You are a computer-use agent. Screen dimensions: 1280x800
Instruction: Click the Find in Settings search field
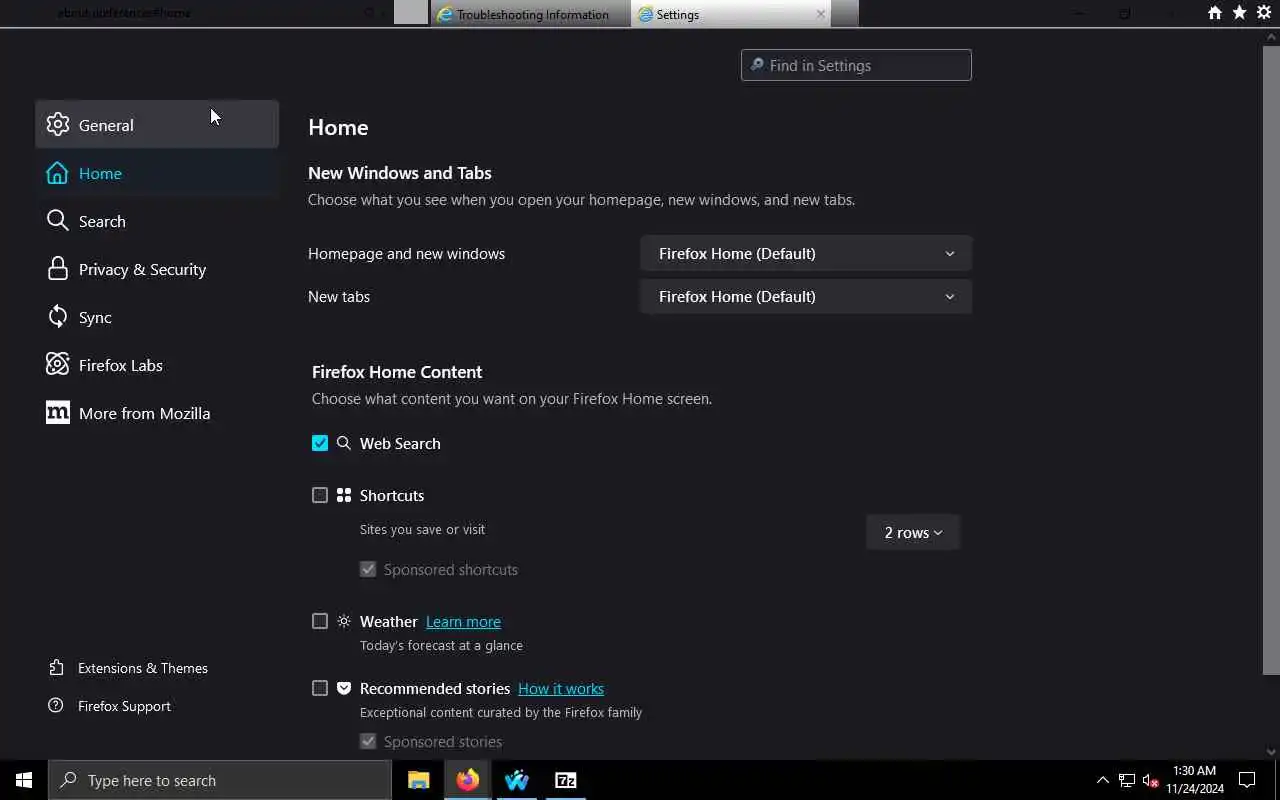click(x=856, y=65)
